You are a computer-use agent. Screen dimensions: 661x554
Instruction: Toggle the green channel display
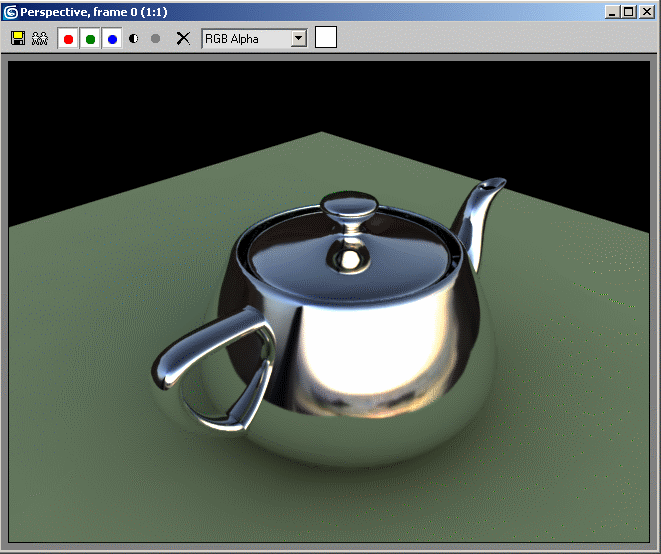[90, 39]
